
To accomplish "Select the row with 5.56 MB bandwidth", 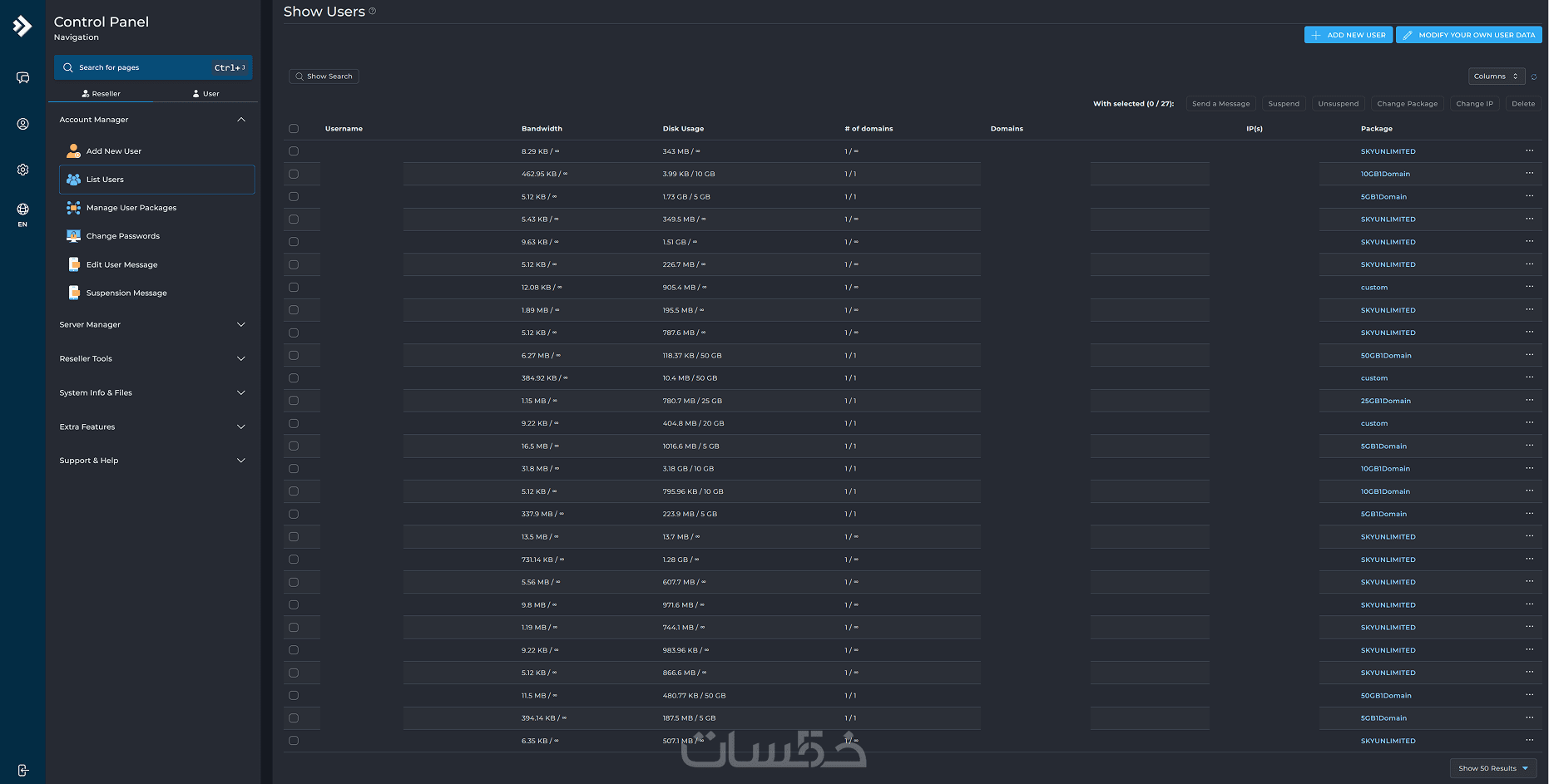I will pyautogui.click(x=294, y=582).
